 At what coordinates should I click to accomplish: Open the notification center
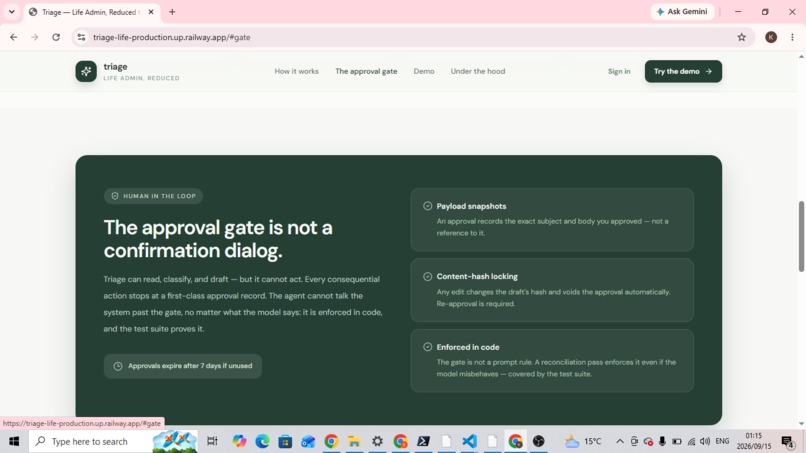[x=787, y=441]
